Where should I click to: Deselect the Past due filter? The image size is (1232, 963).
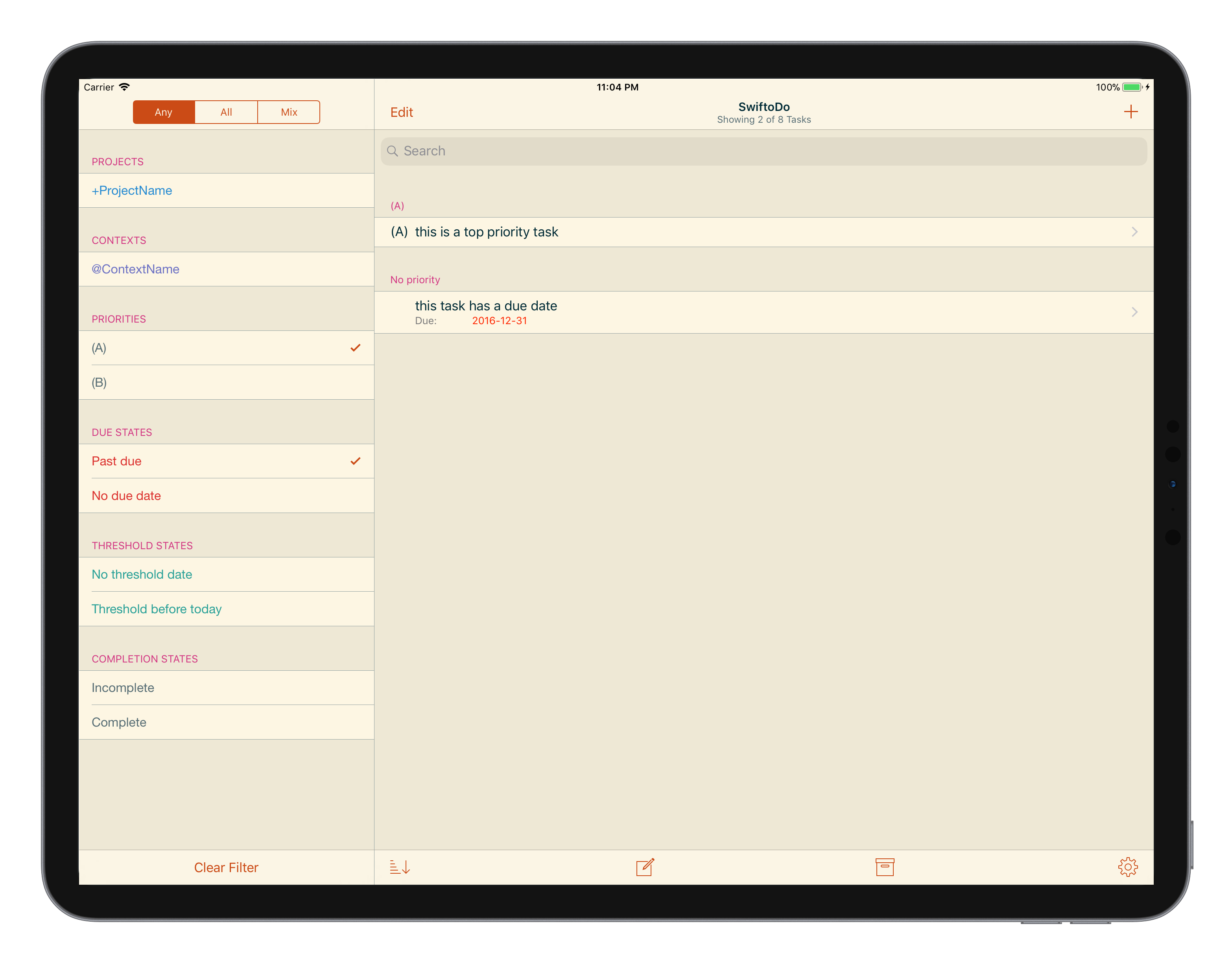pos(226,461)
